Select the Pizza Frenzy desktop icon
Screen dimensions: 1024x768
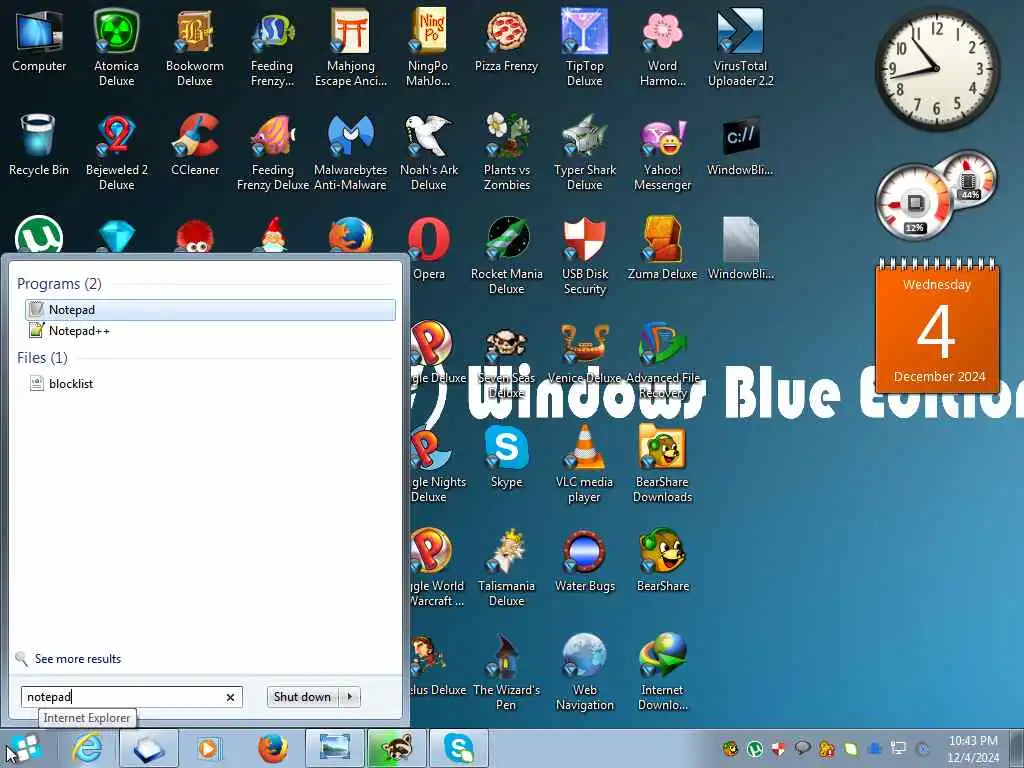click(506, 40)
